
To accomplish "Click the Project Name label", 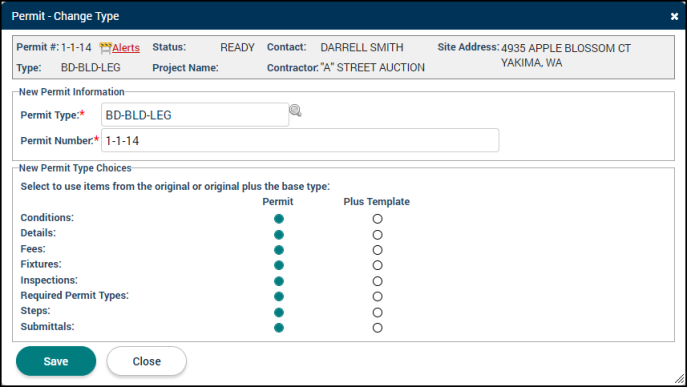I will [185, 68].
